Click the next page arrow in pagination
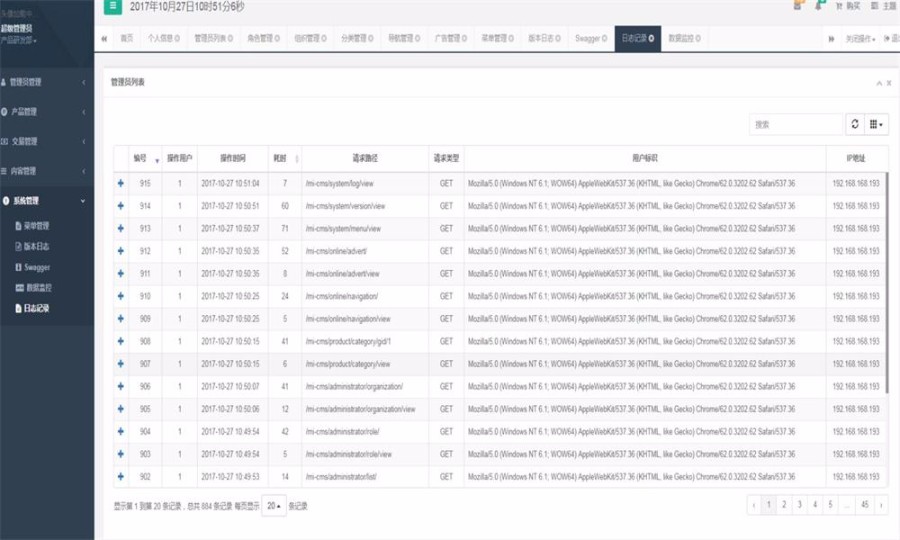Viewport: 900px width, 540px height. (x=881, y=505)
